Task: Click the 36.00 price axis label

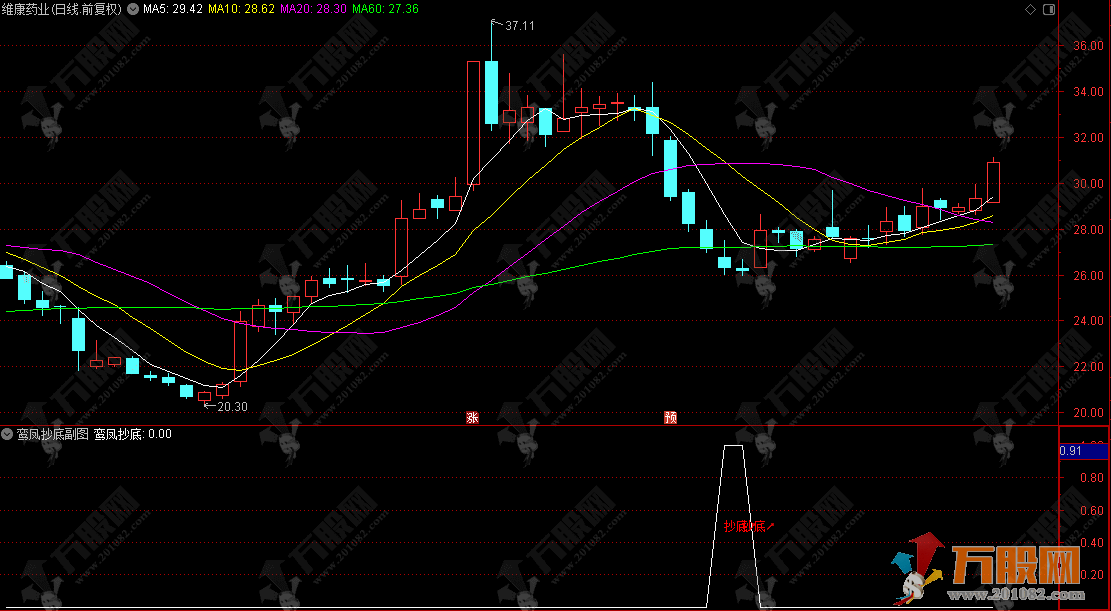Action: pos(1086,46)
